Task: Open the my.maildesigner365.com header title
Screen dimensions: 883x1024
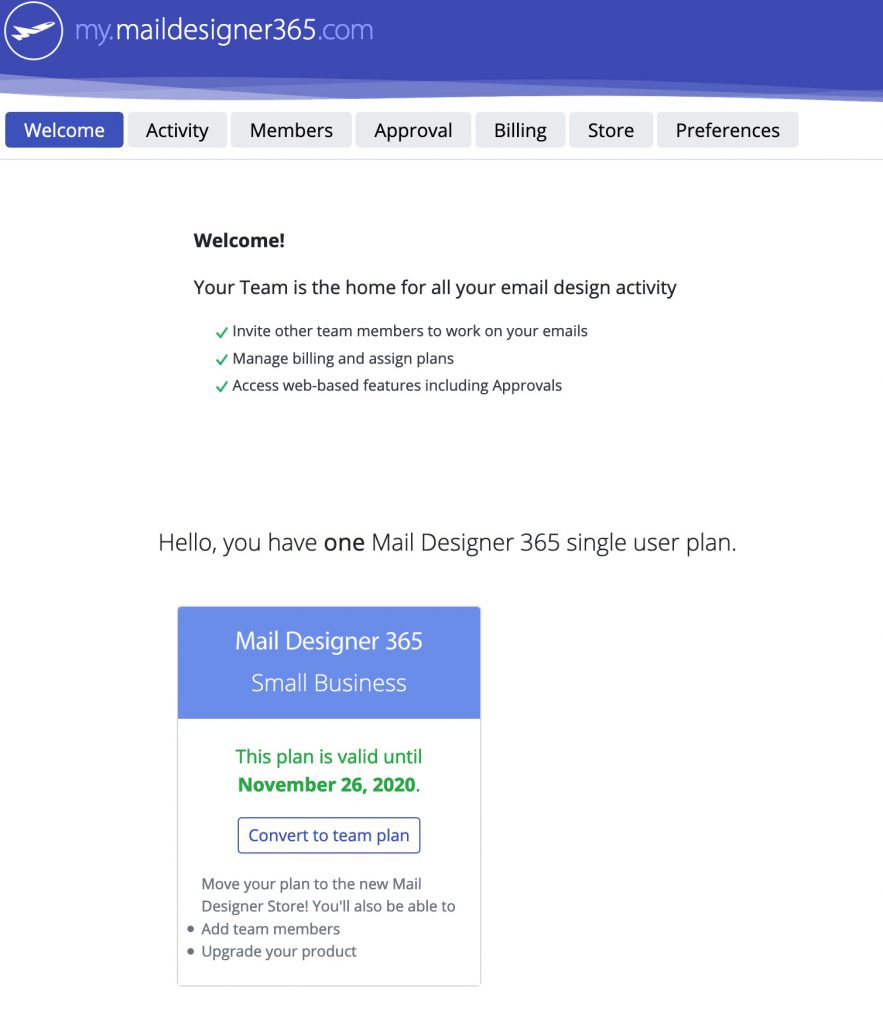Action: (224, 30)
